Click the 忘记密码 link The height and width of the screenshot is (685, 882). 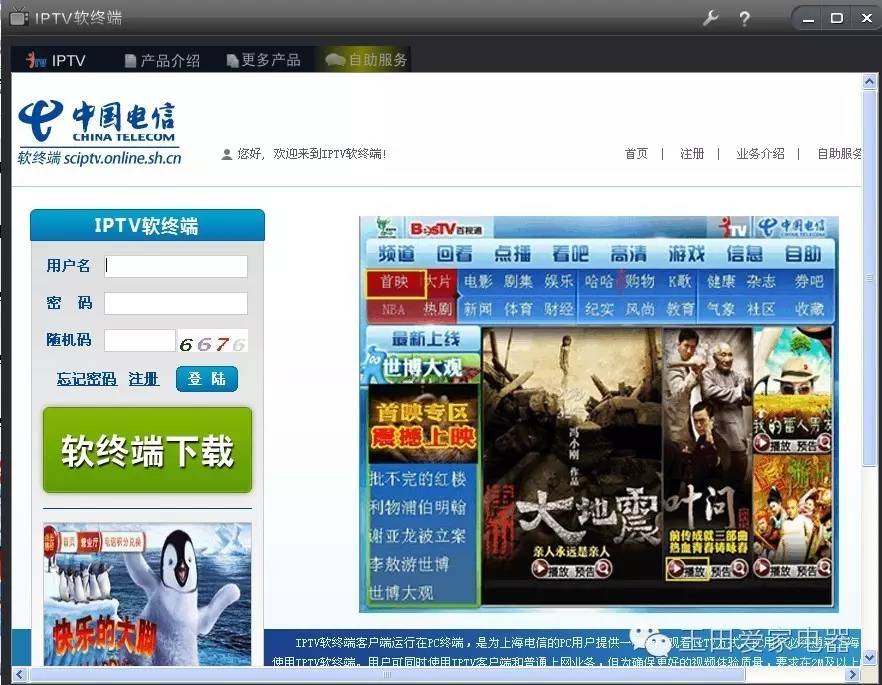pyautogui.click(x=87, y=378)
